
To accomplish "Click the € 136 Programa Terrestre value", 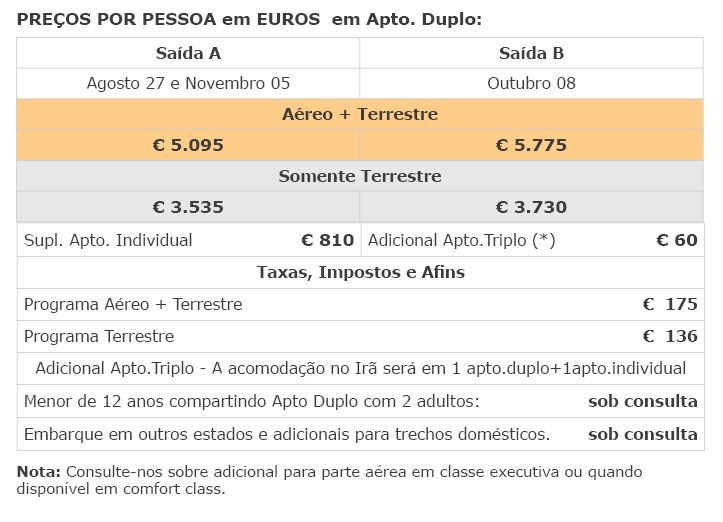I will 670,336.
